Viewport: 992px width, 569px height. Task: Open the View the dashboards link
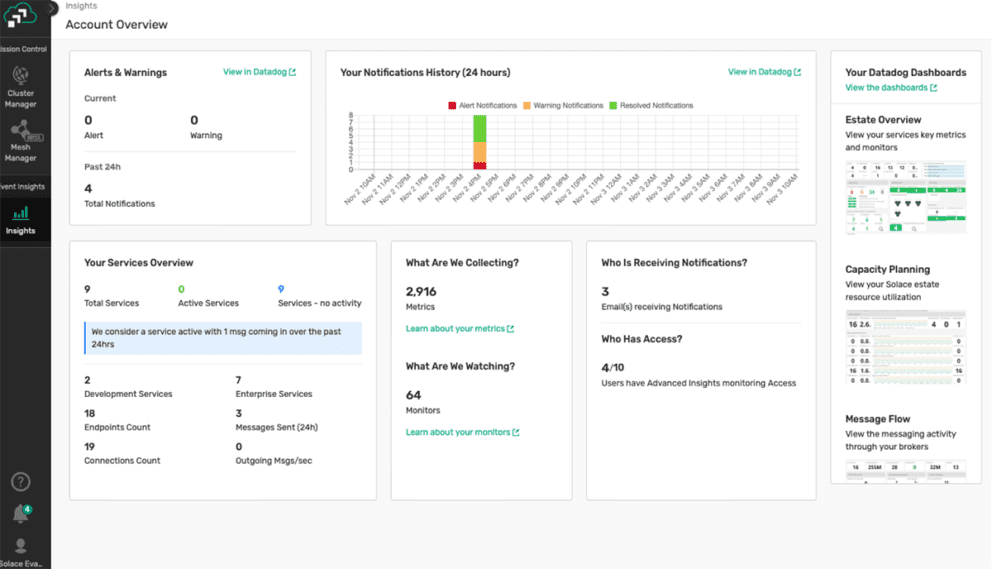pyautogui.click(x=891, y=88)
